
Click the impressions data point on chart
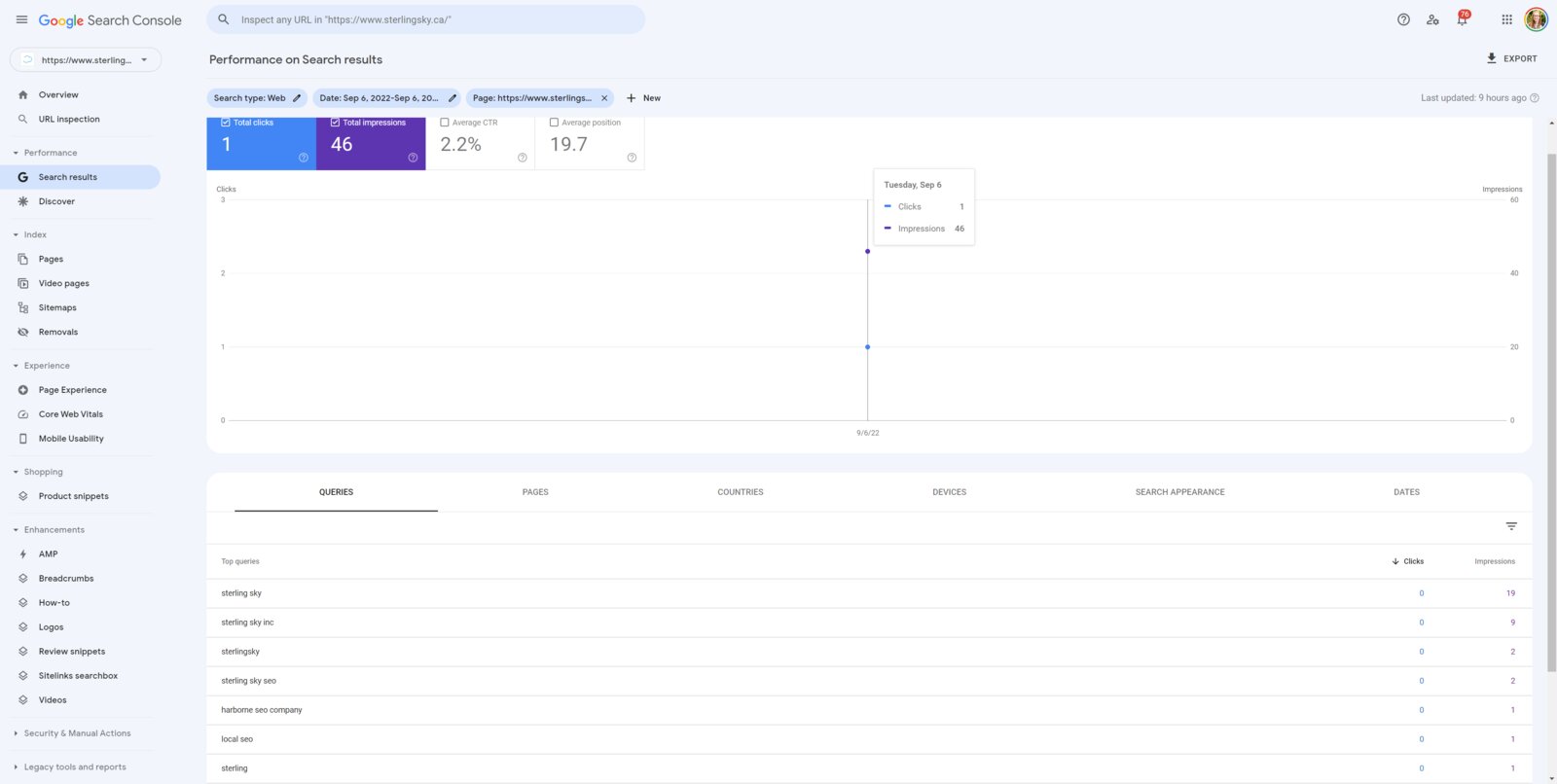coord(868,251)
